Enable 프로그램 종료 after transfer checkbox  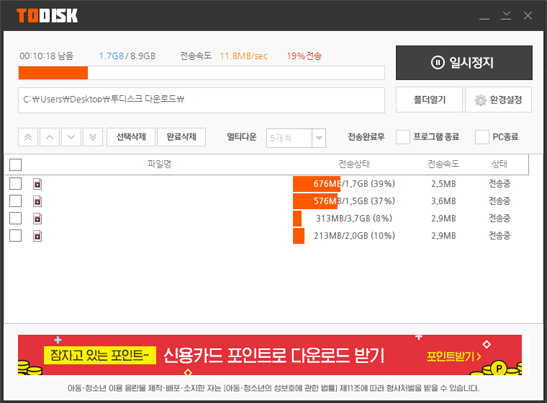[x=403, y=137]
